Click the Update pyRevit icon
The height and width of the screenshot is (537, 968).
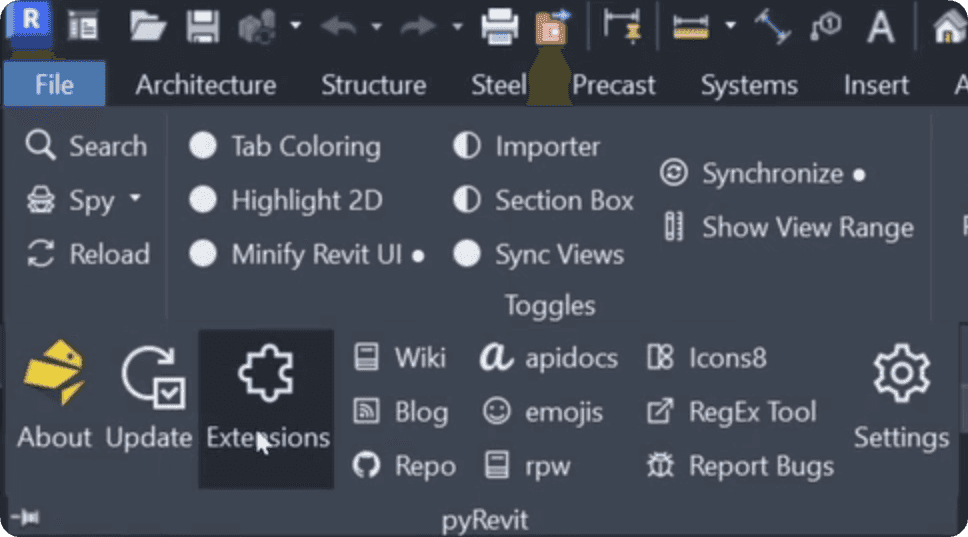point(149,395)
